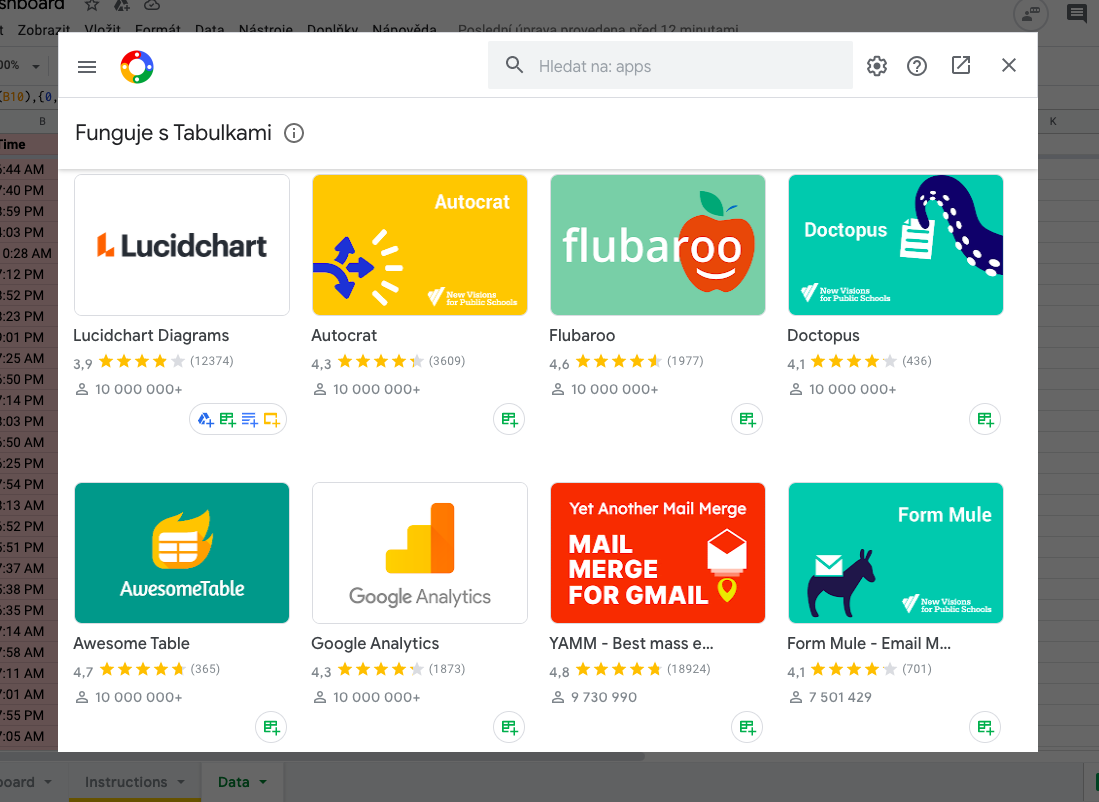Open marketplace settings gear

pos(877,66)
